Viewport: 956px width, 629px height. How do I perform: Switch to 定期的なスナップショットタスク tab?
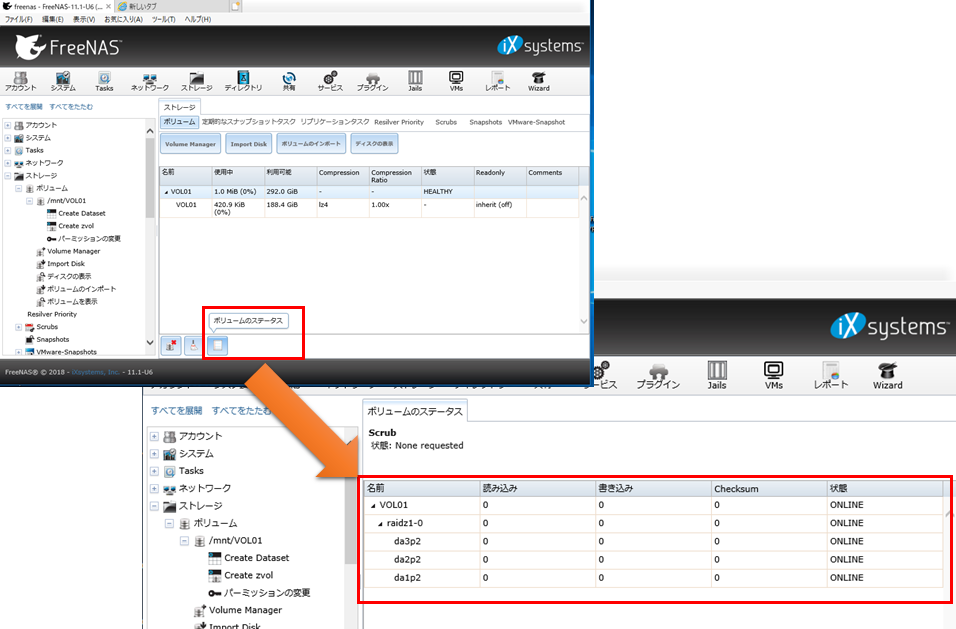(x=249, y=122)
